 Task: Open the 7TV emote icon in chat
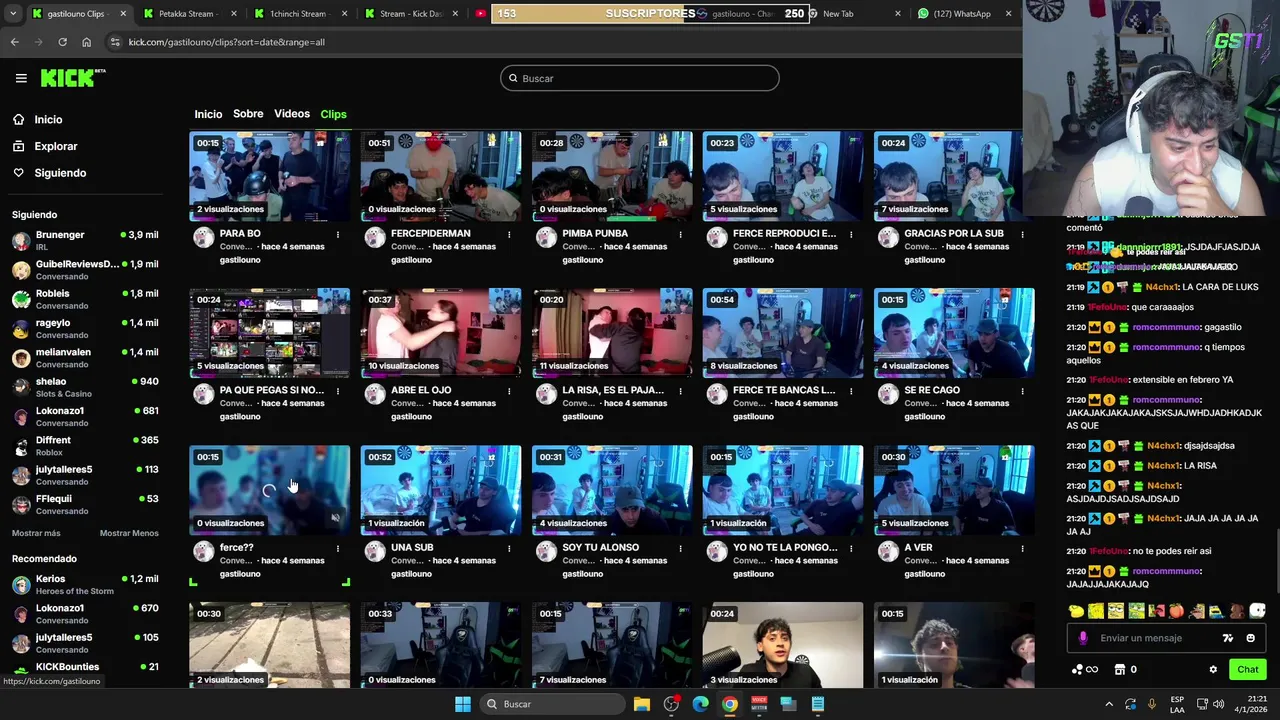click(1228, 638)
